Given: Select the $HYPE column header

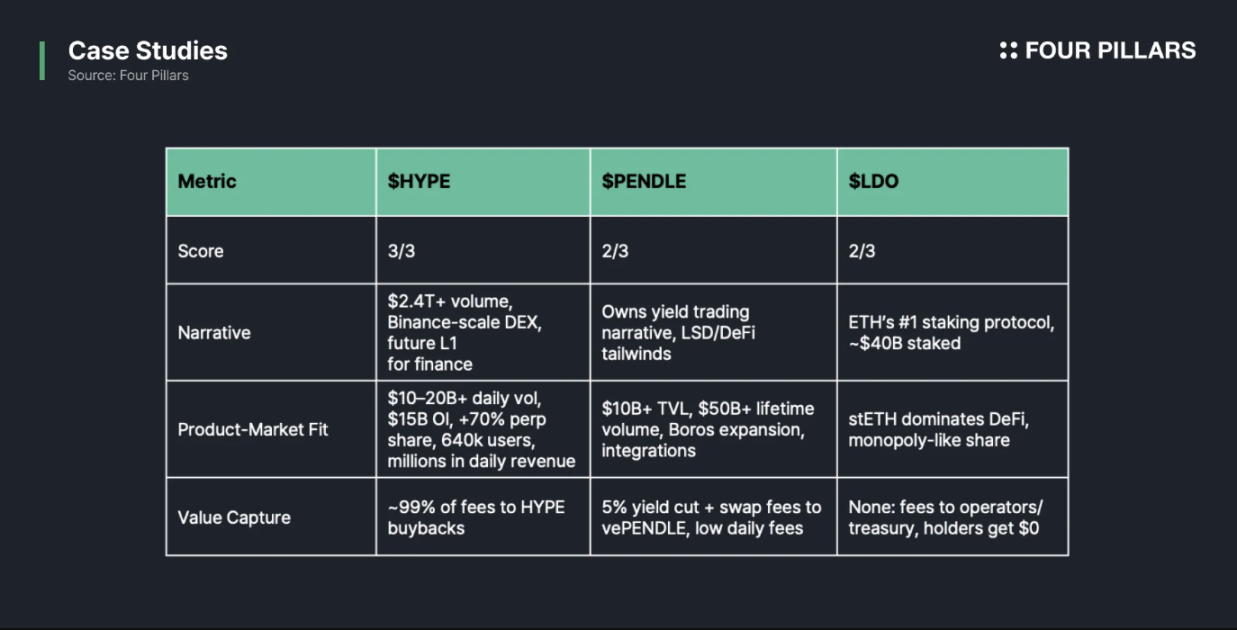Looking at the screenshot, I should click(419, 181).
